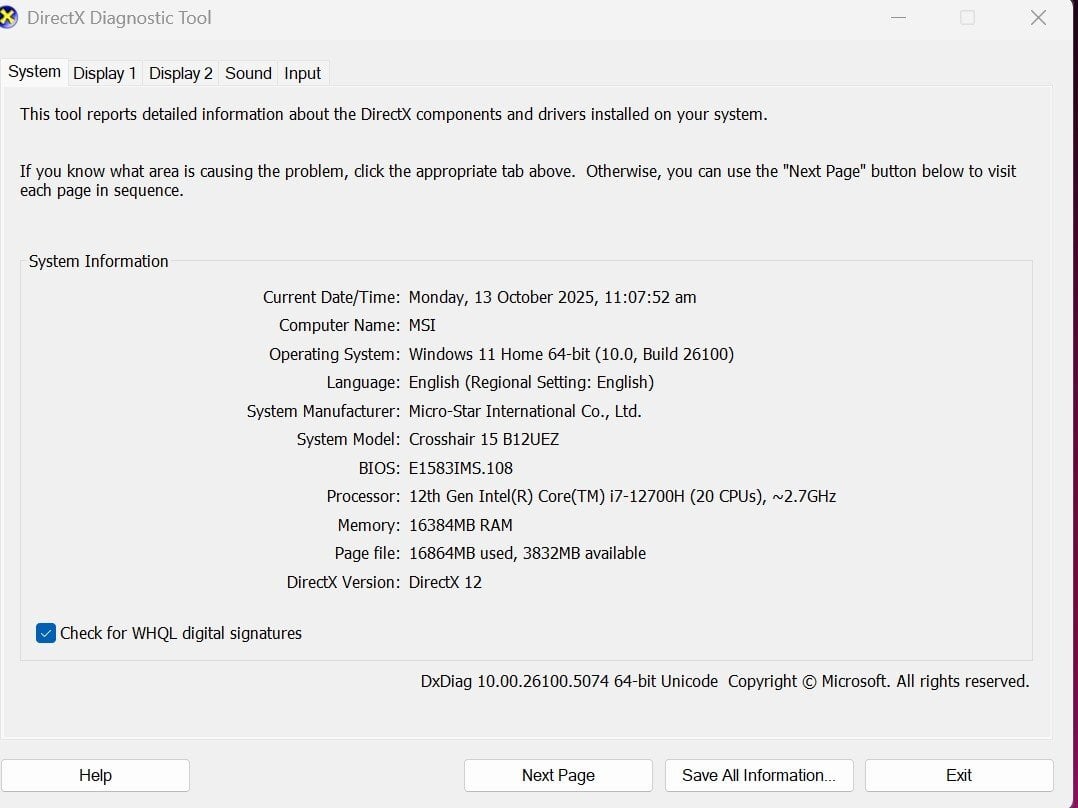Click the Memory value 16384MB RAM
Image resolution: width=1078 pixels, height=808 pixels.
pos(461,525)
